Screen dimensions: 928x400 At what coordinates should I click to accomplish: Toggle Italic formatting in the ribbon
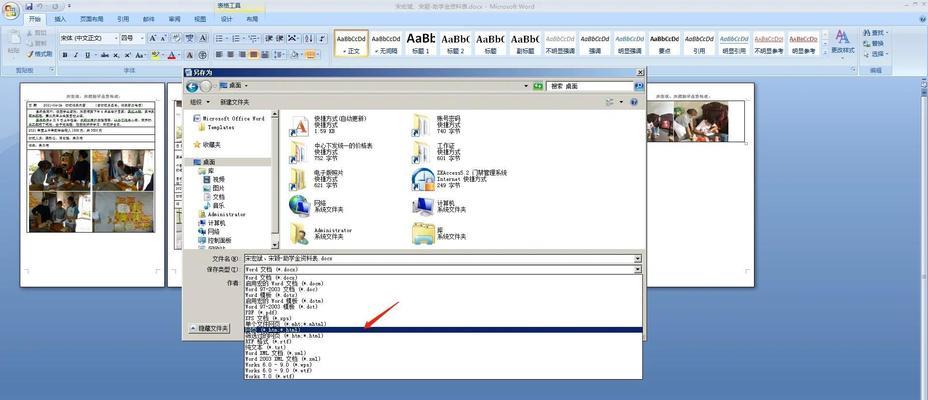(x=76, y=55)
